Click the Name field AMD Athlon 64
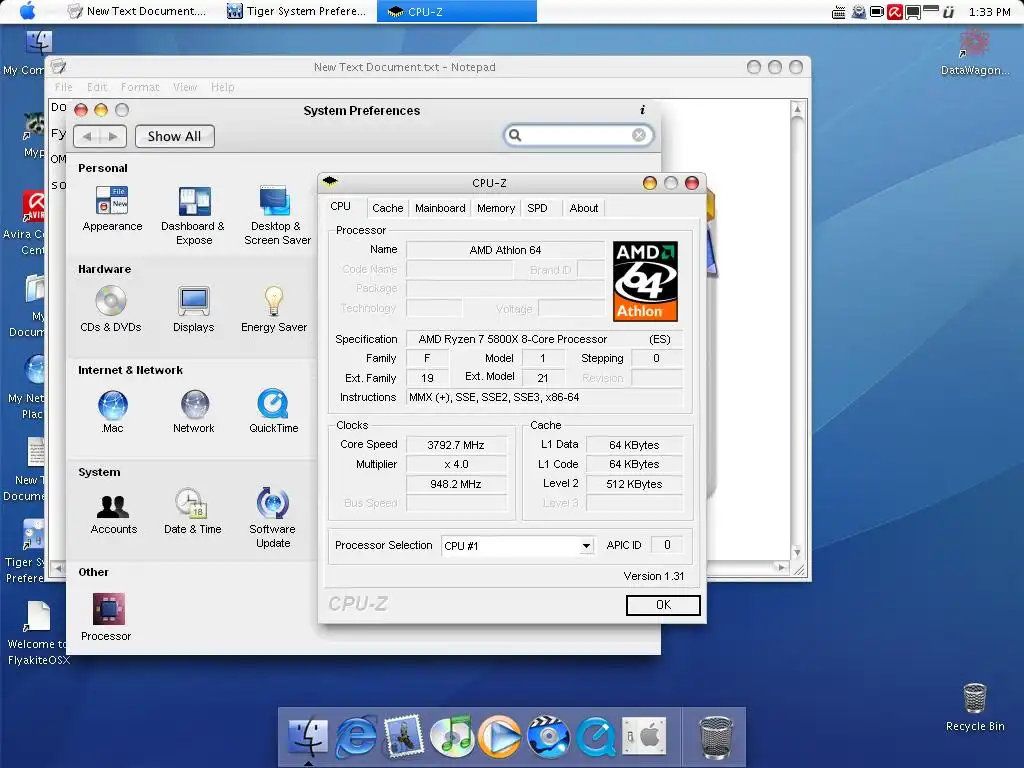Screen dimensions: 1024x768 point(505,250)
